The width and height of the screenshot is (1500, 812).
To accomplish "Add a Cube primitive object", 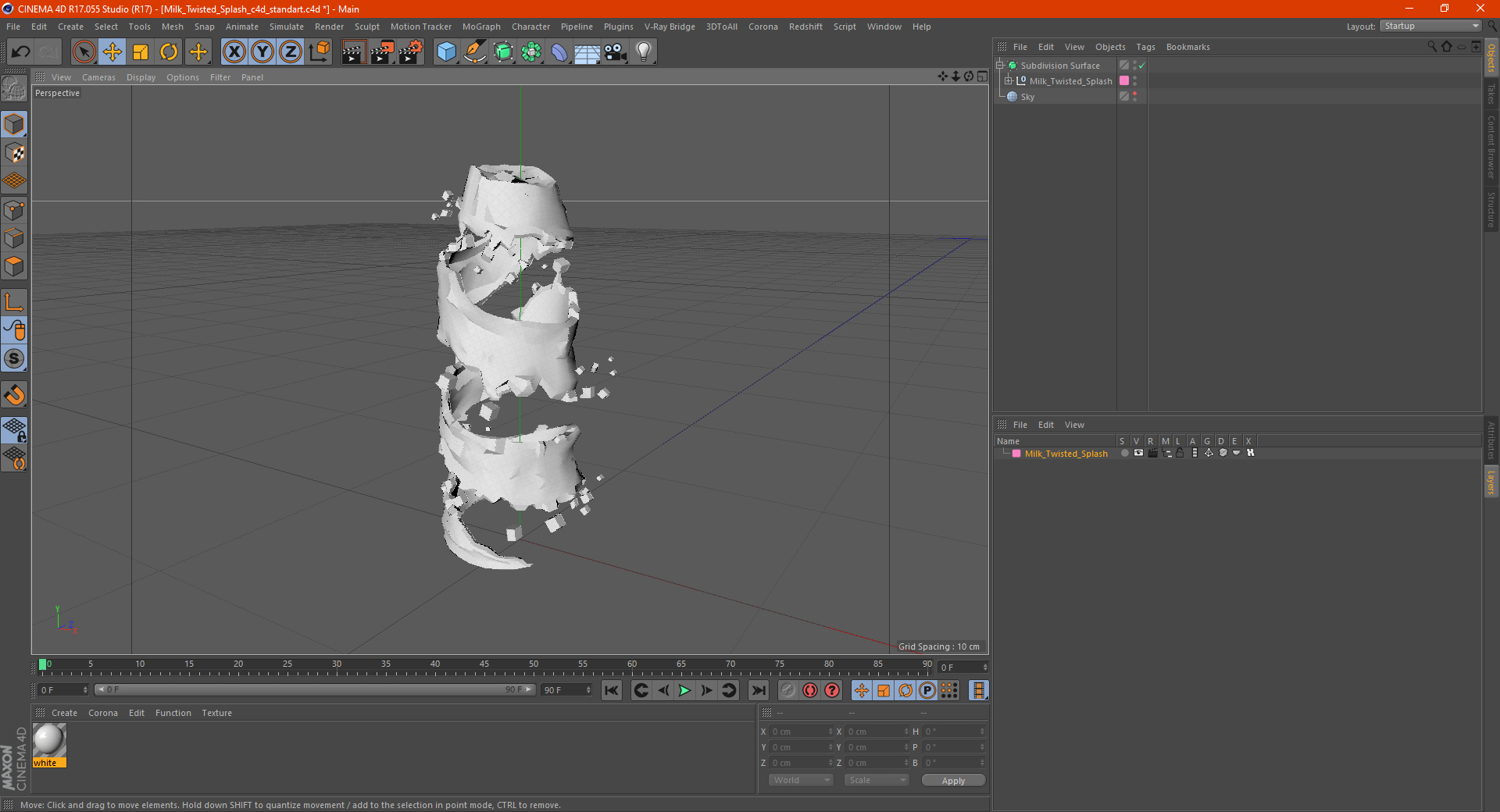I will coord(446,52).
